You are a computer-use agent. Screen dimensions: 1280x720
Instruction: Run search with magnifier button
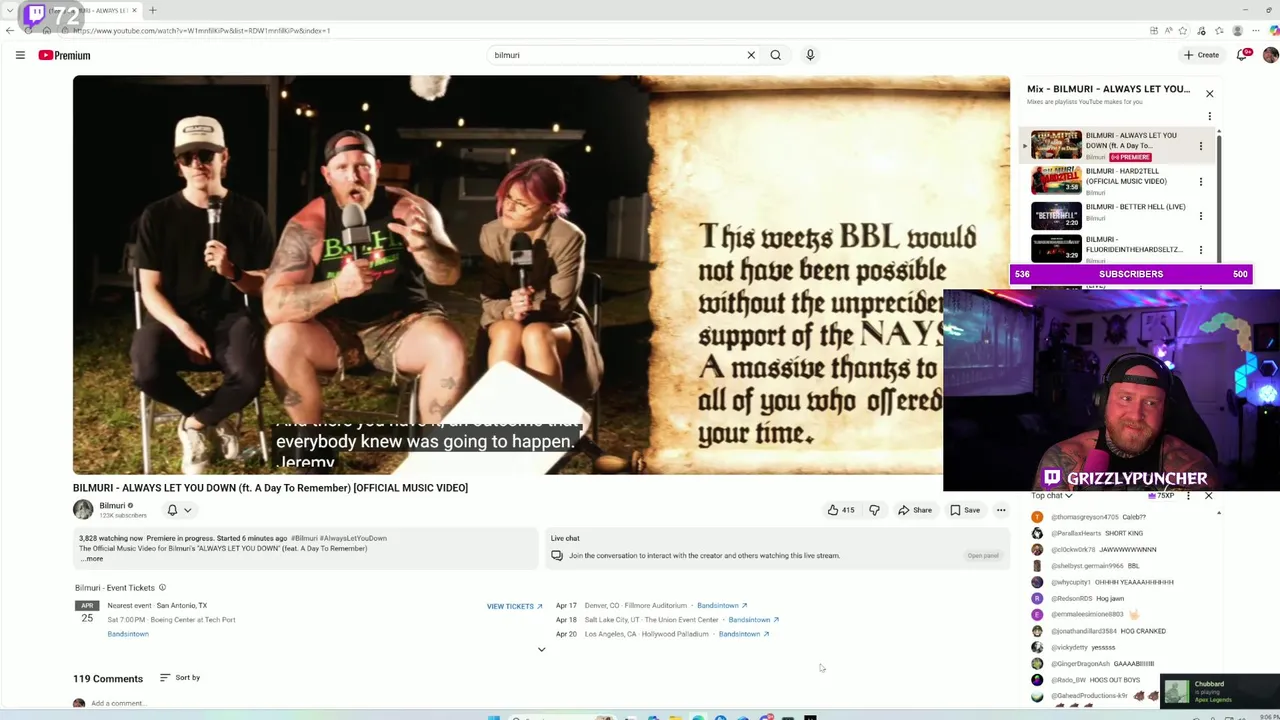point(775,55)
